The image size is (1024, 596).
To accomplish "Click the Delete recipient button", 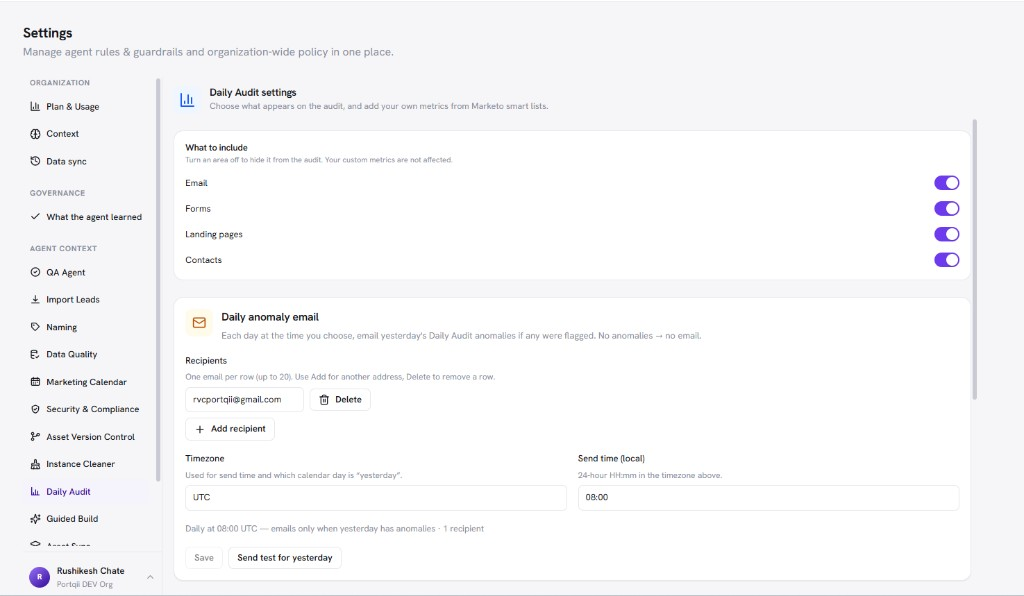I will tap(340, 400).
